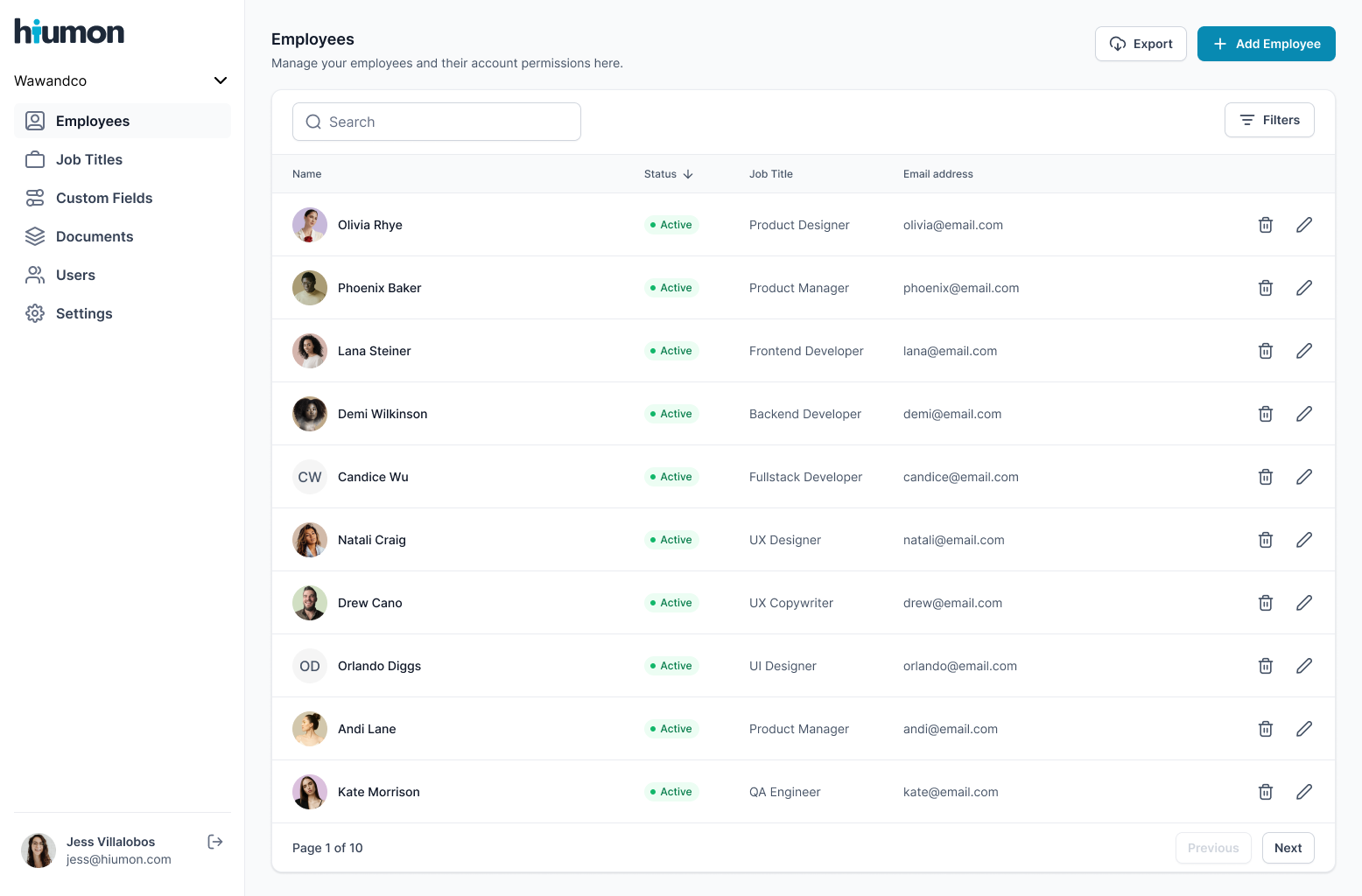Delete Olivia Rhye using the trash icon
The height and width of the screenshot is (896, 1362).
[x=1266, y=225]
